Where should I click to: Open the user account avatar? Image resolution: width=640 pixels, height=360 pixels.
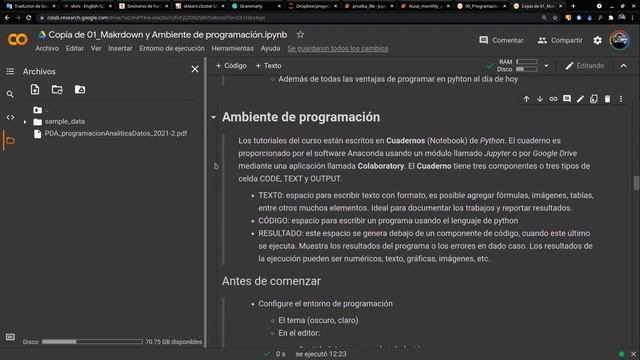[x=619, y=40]
